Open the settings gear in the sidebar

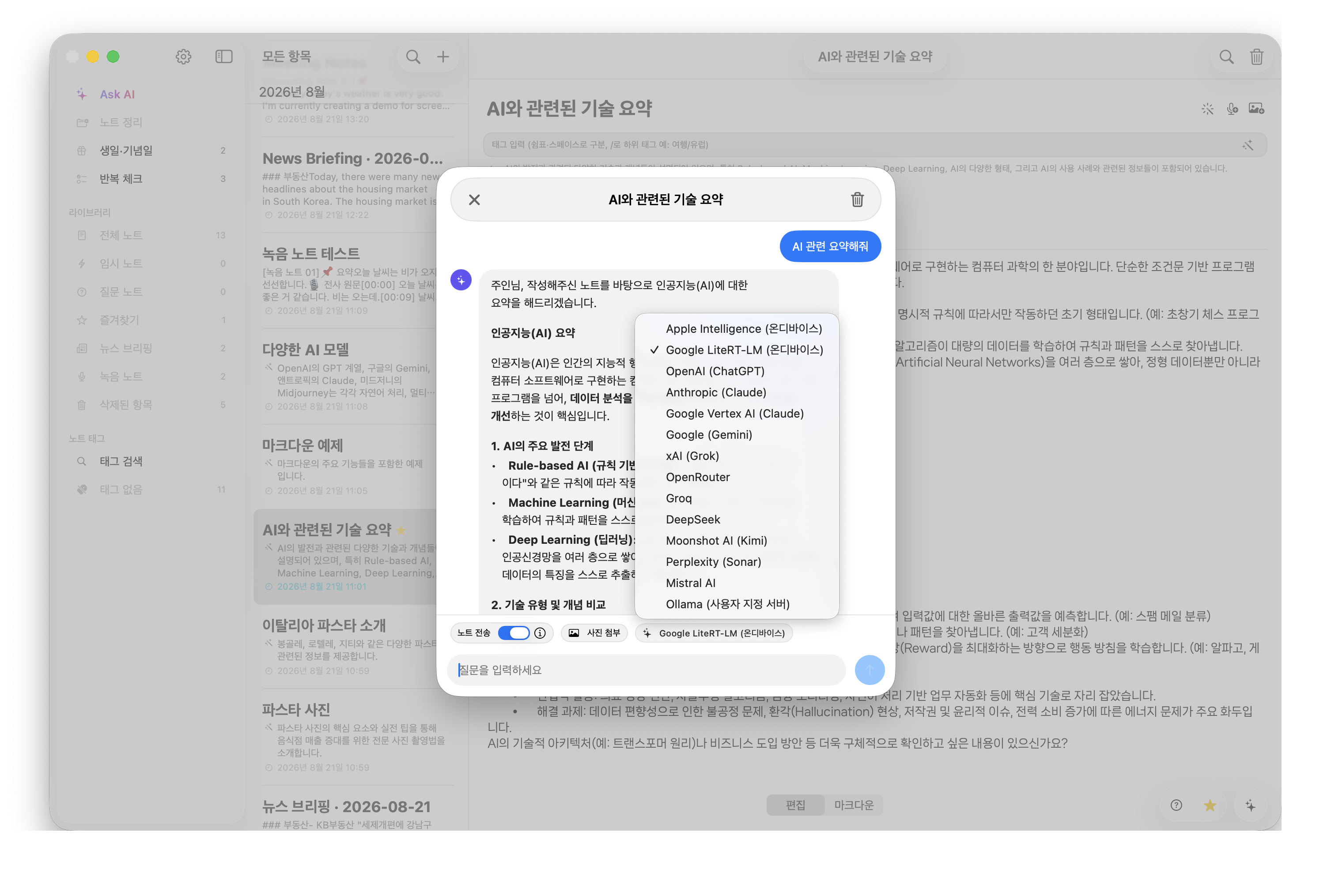click(x=183, y=56)
